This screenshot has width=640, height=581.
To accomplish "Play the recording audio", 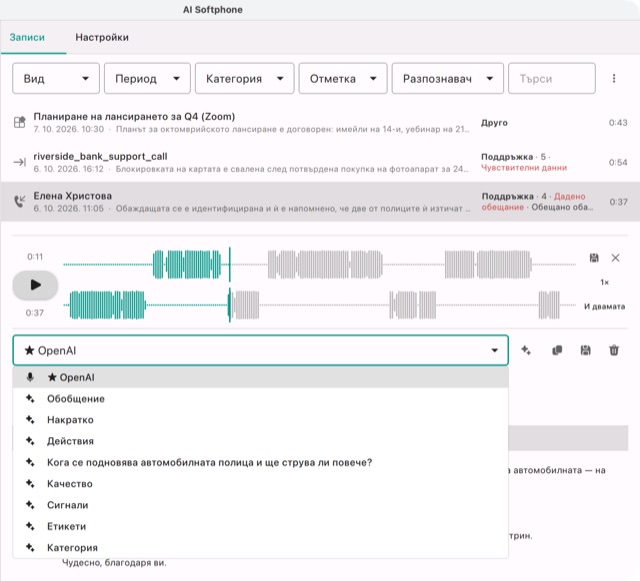I will coord(36,285).
